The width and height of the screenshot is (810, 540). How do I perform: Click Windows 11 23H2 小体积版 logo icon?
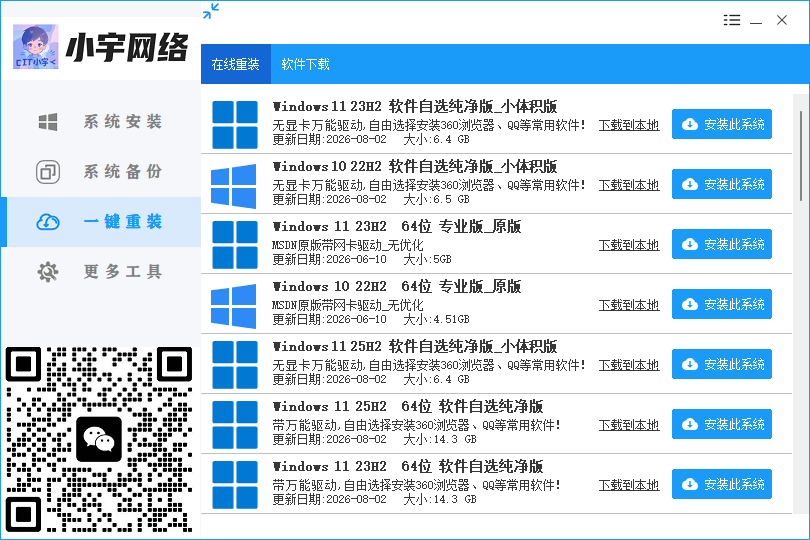pos(235,125)
